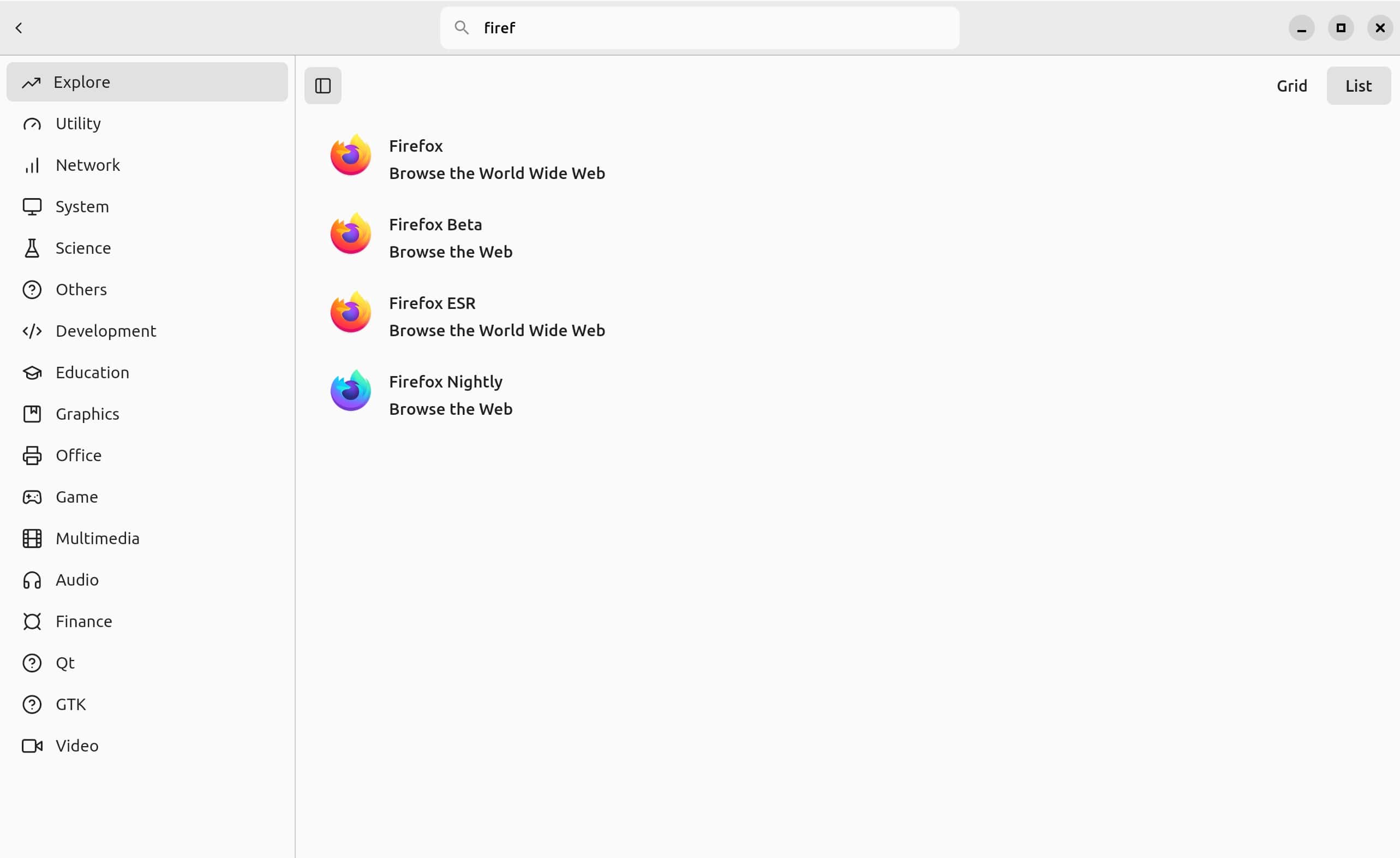Select the Audio headphones icon

32,580
